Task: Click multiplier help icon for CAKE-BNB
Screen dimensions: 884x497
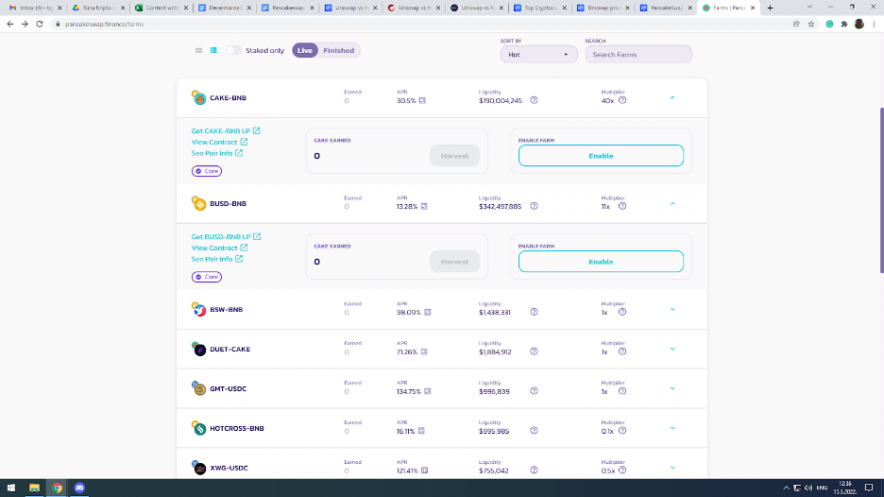Action: point(622,100)
